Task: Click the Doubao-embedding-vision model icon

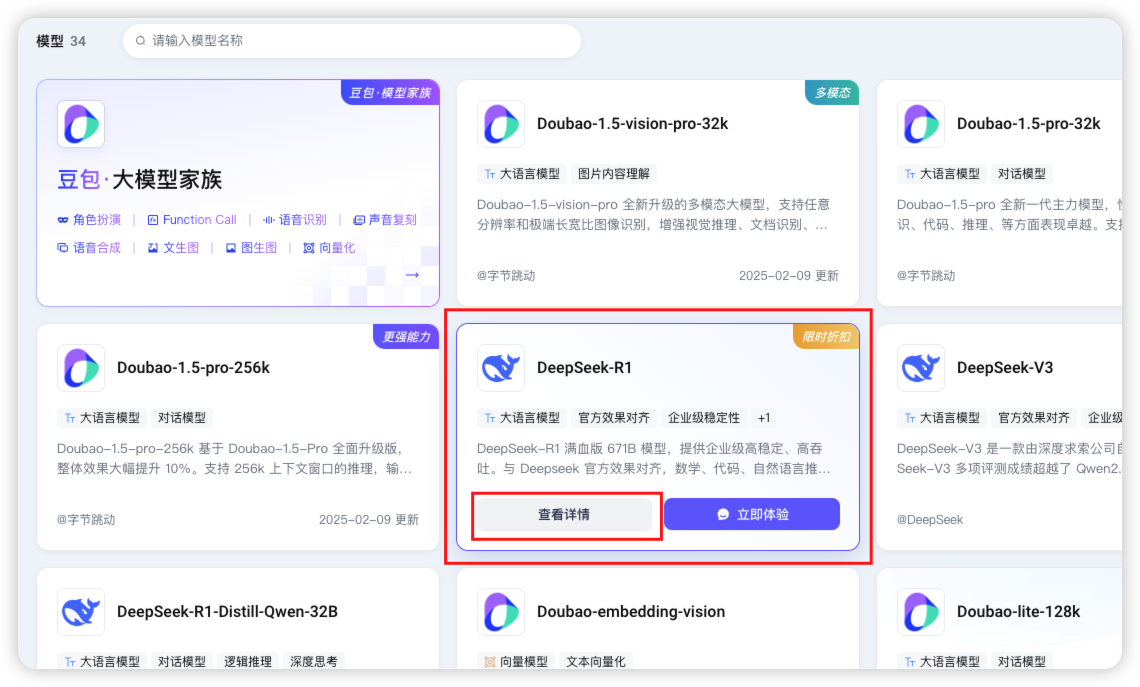Action: coord(501,612)
